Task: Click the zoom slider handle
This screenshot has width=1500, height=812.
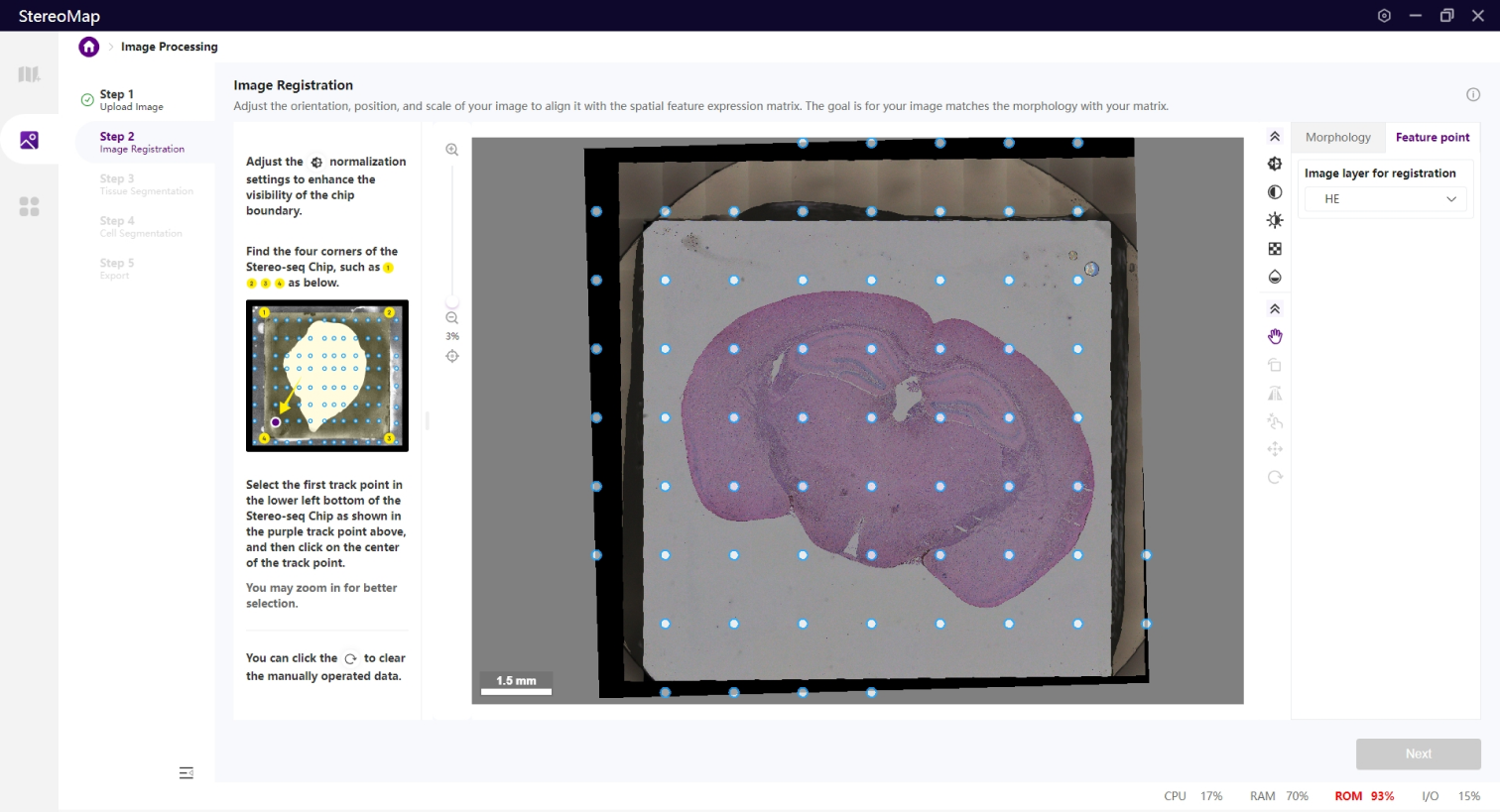Action: [x=452, y=301]
